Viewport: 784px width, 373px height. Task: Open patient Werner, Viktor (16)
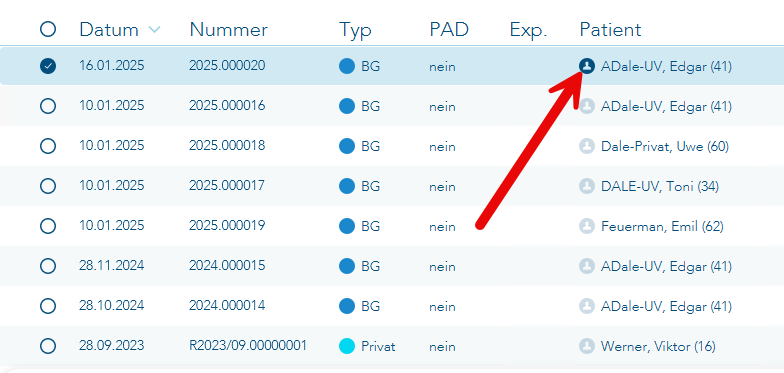658,346
